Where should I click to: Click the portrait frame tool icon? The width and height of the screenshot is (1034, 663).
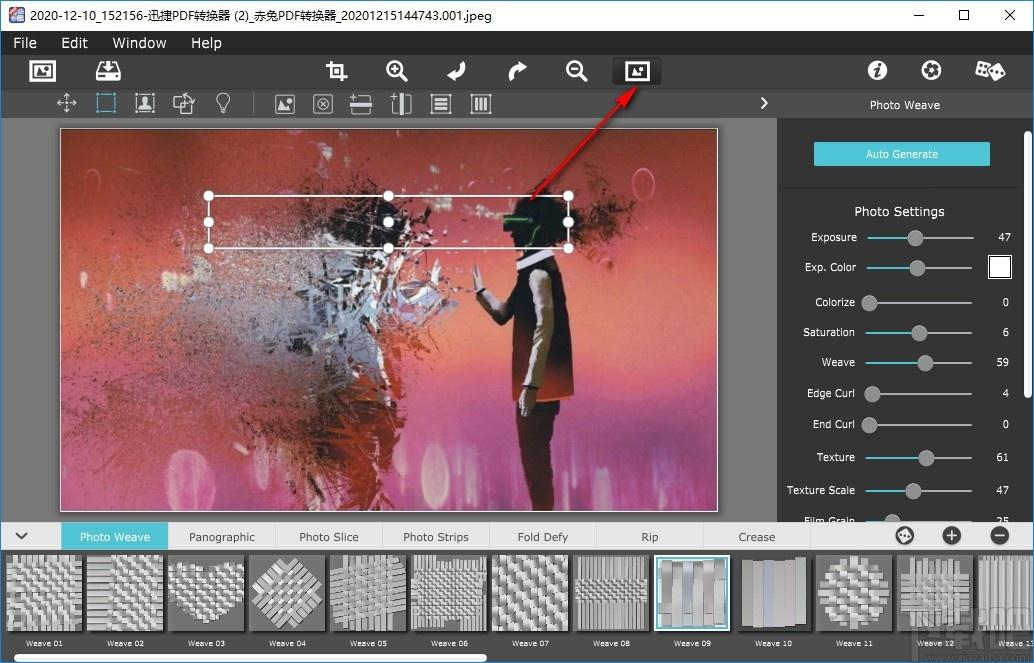tap(145, 104)
